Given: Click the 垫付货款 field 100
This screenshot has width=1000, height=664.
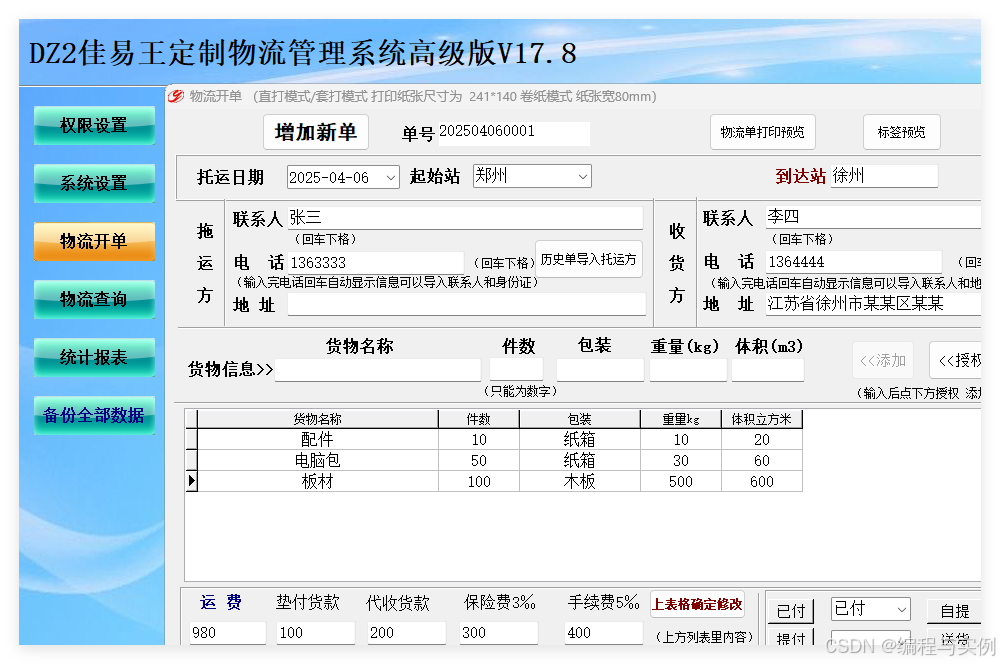Looking at the screenshot, I should coord(316,633).
